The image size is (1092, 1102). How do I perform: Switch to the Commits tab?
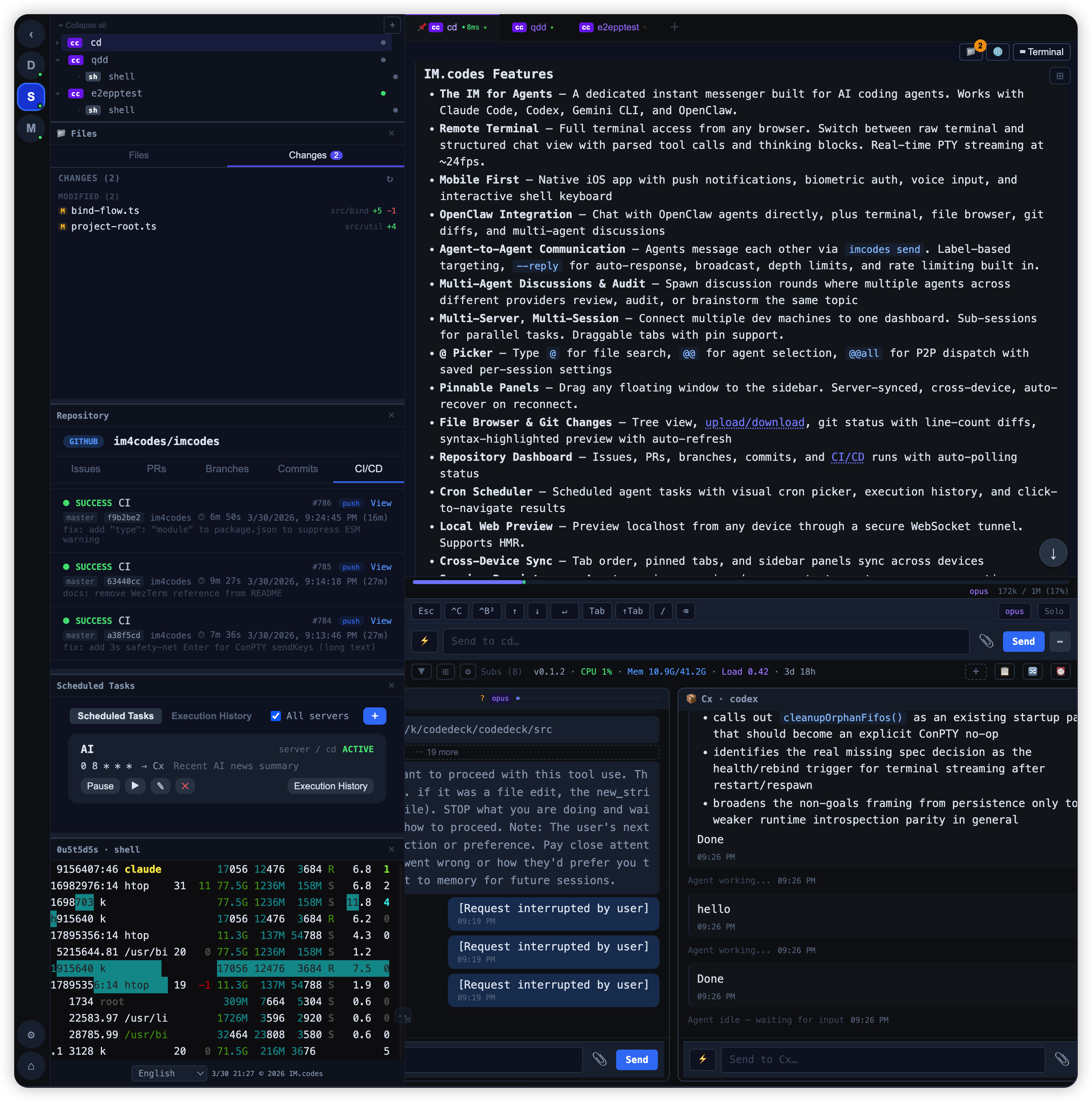click(298, 468)
